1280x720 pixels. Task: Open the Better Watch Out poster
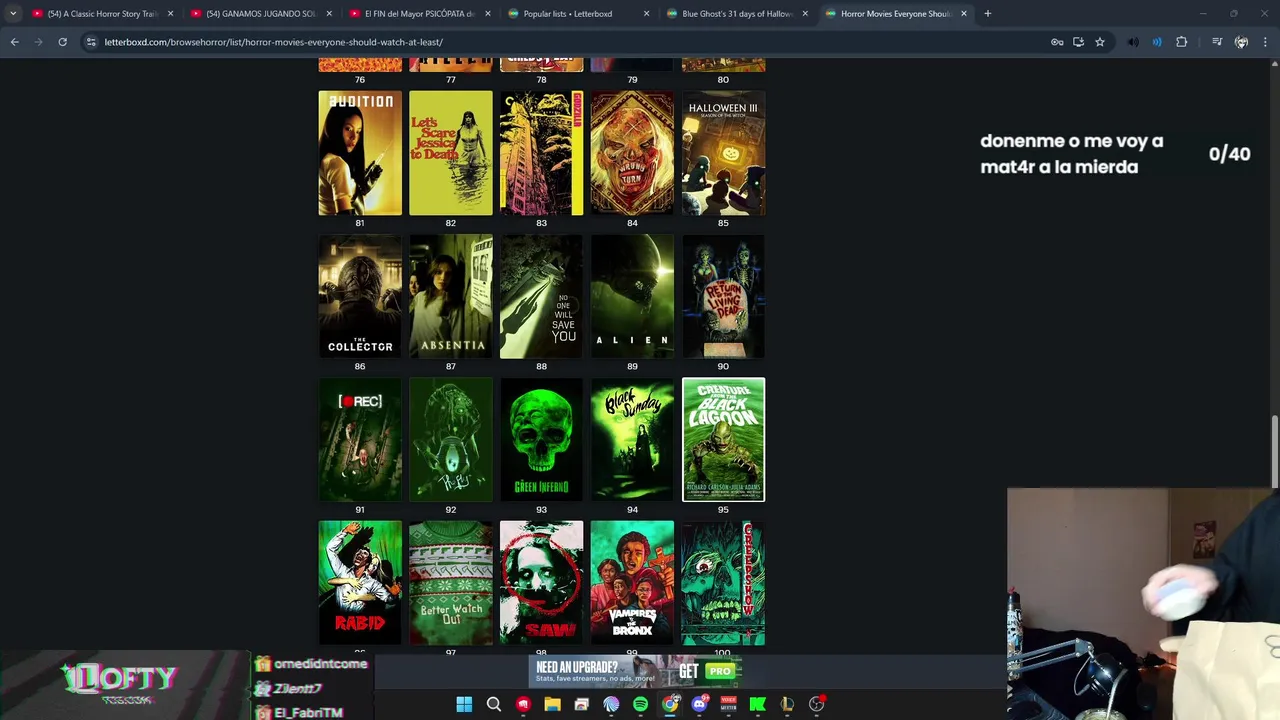click(451, 582)
